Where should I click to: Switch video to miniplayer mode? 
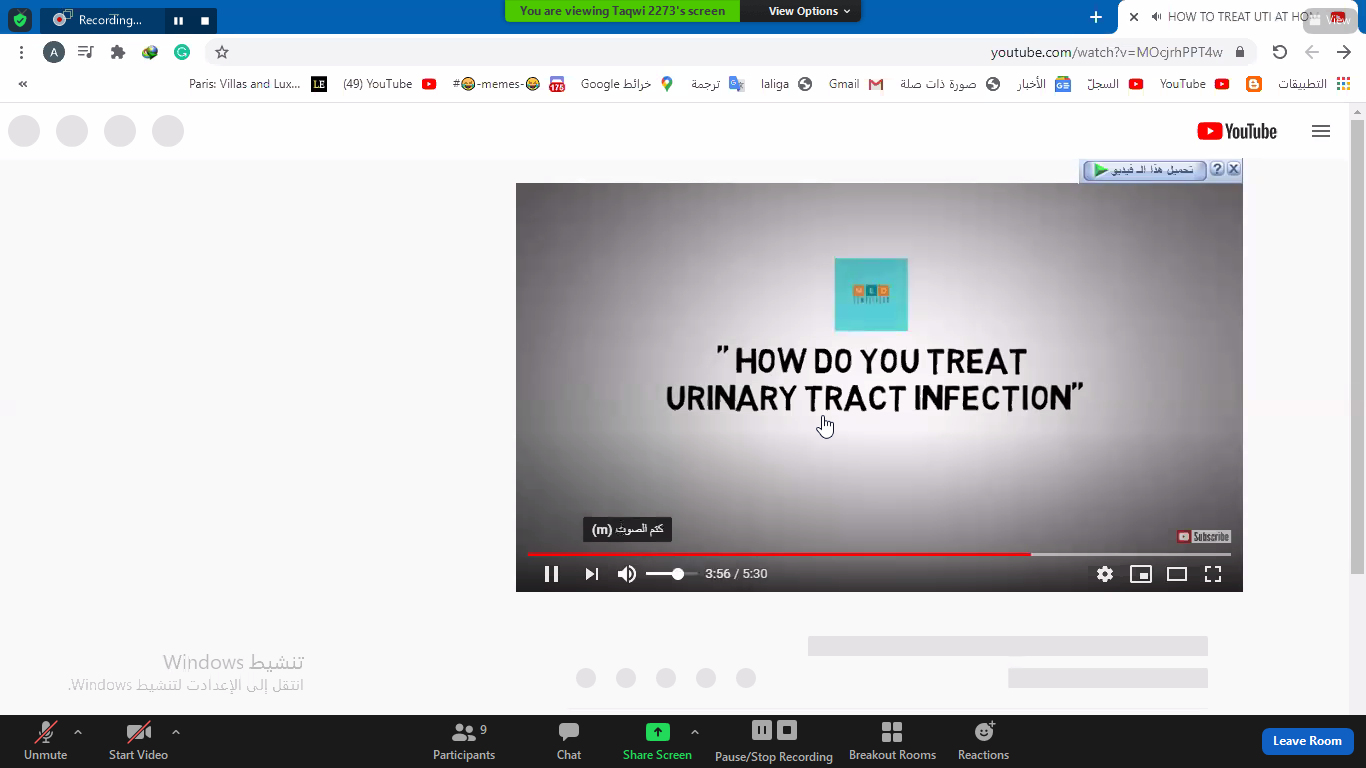1141,574
